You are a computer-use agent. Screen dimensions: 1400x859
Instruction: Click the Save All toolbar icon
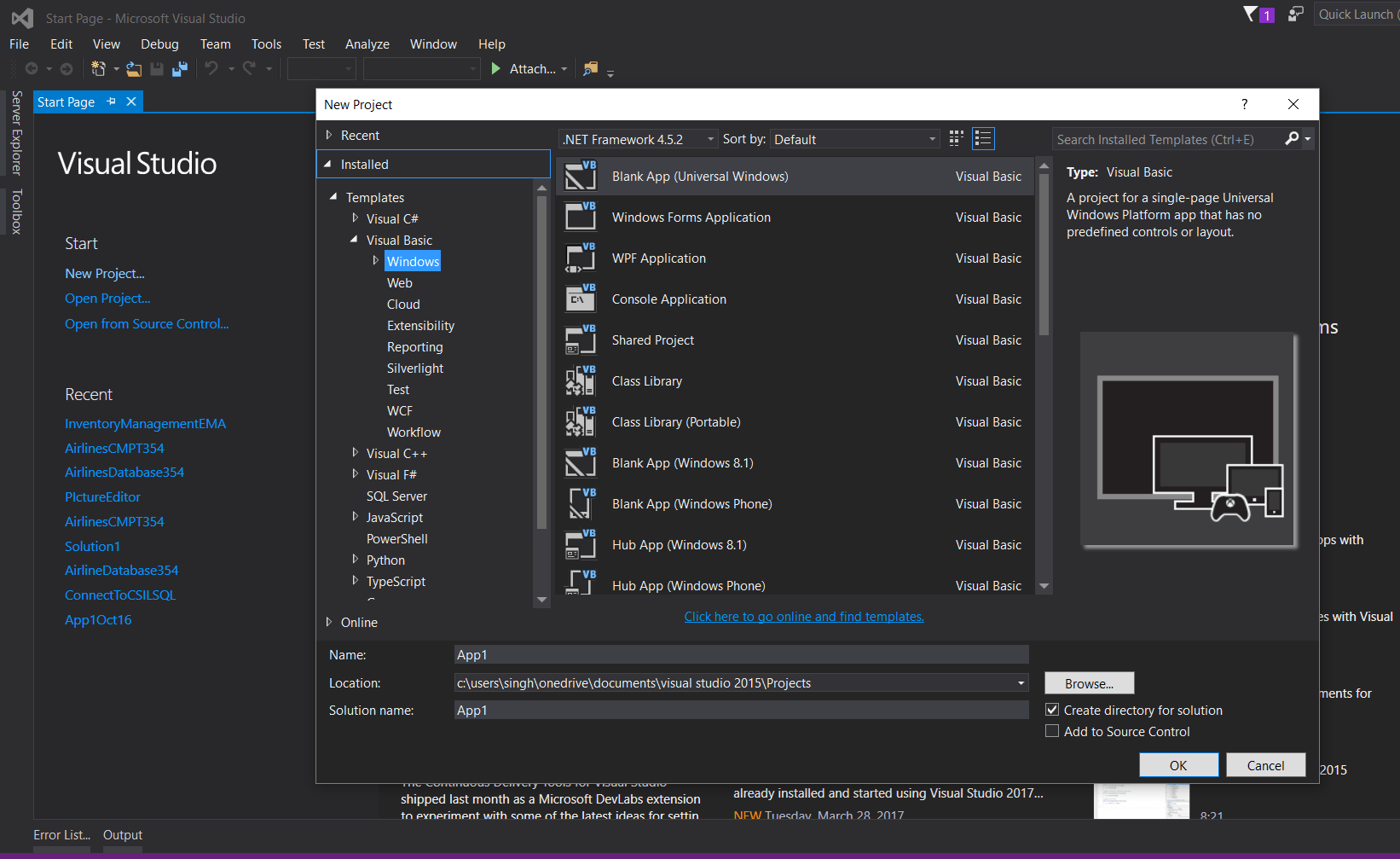coord(180,69)
